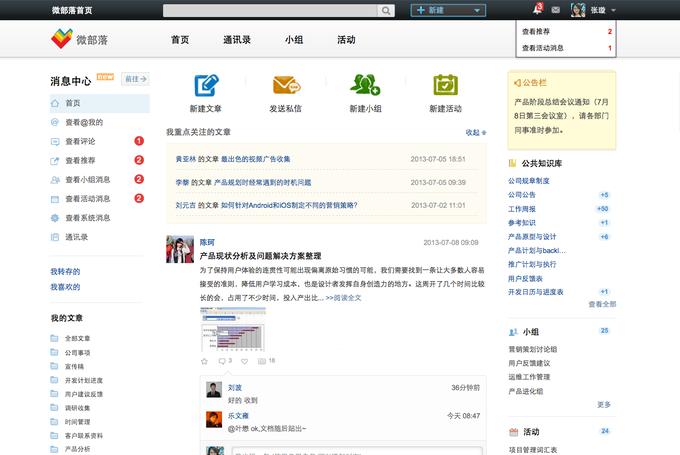
Task: Click the share icon beside 查看推荐
Action: (x=55, y=160)
